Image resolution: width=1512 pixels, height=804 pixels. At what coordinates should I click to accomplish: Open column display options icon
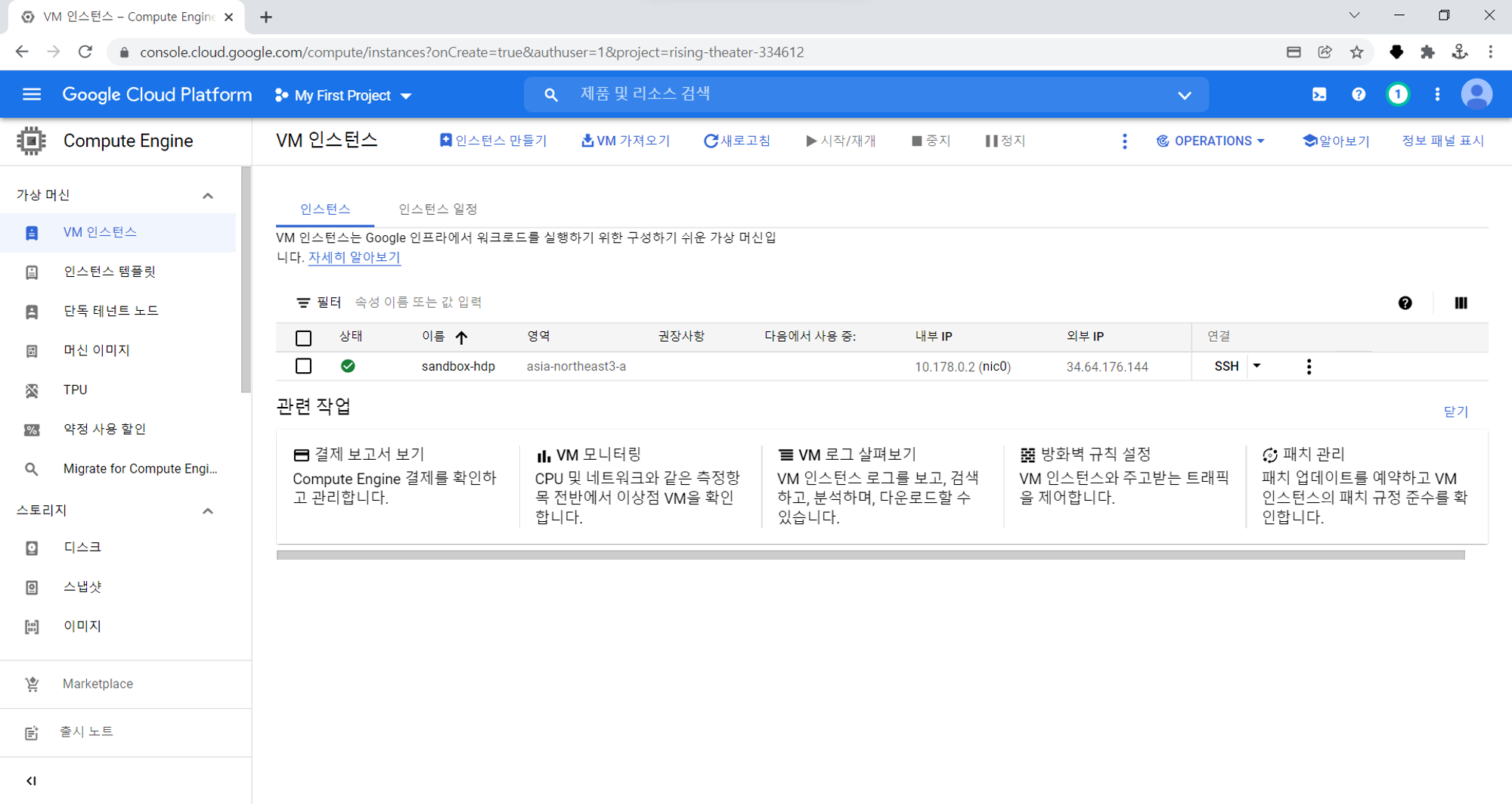(1461, 303)
